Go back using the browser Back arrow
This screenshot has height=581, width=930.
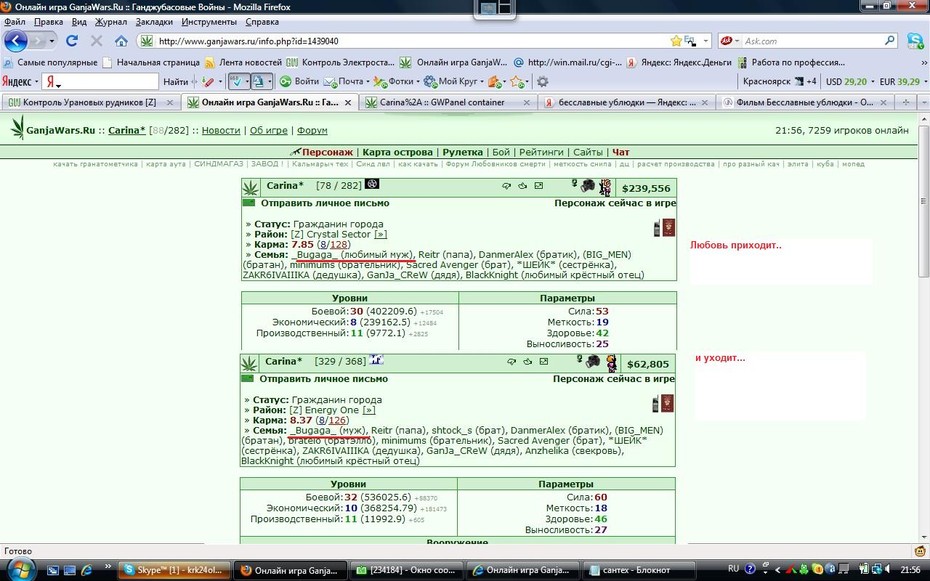pyautogui.click(x=15, y=41)
